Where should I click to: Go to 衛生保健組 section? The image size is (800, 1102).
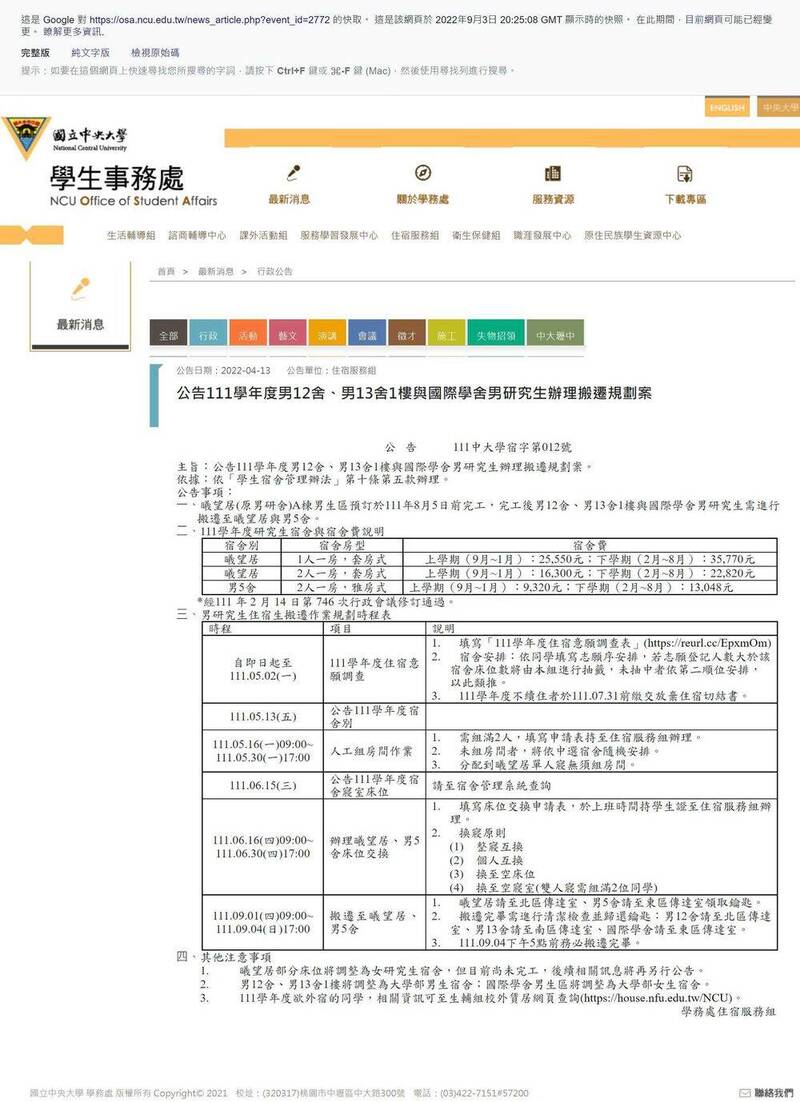pos(476,235)
